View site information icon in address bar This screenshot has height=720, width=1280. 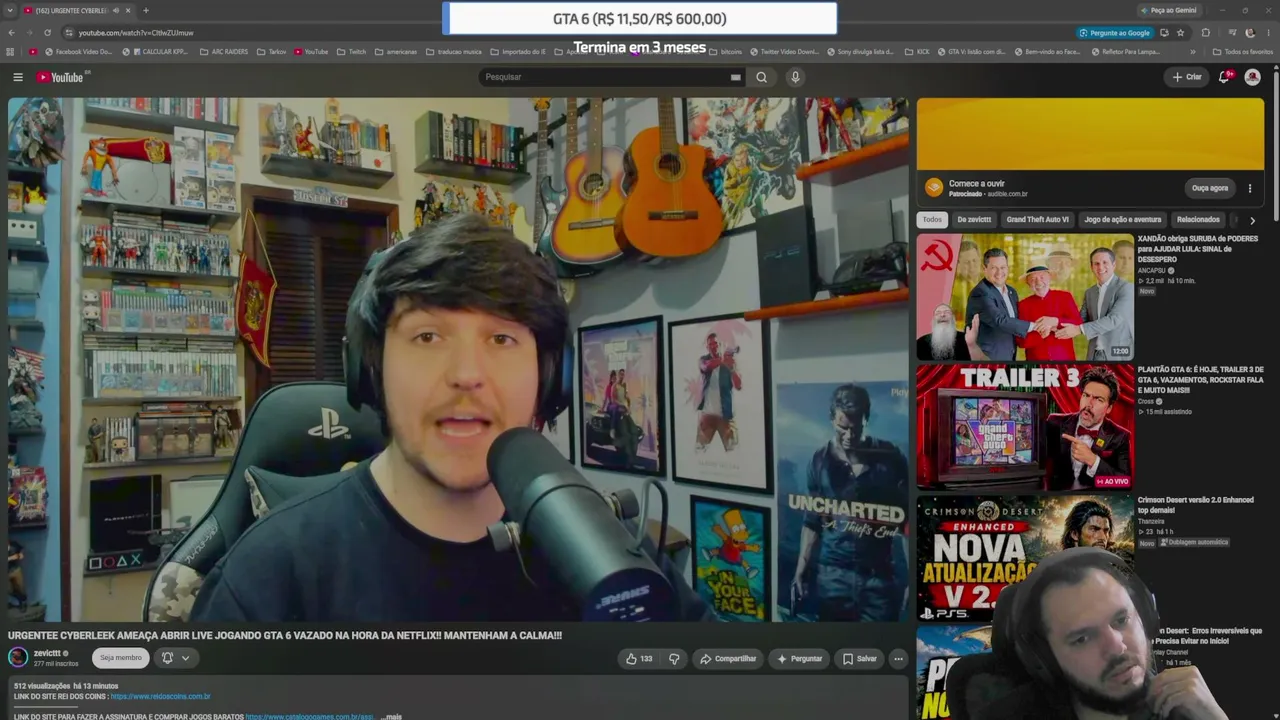coord(69,33)
